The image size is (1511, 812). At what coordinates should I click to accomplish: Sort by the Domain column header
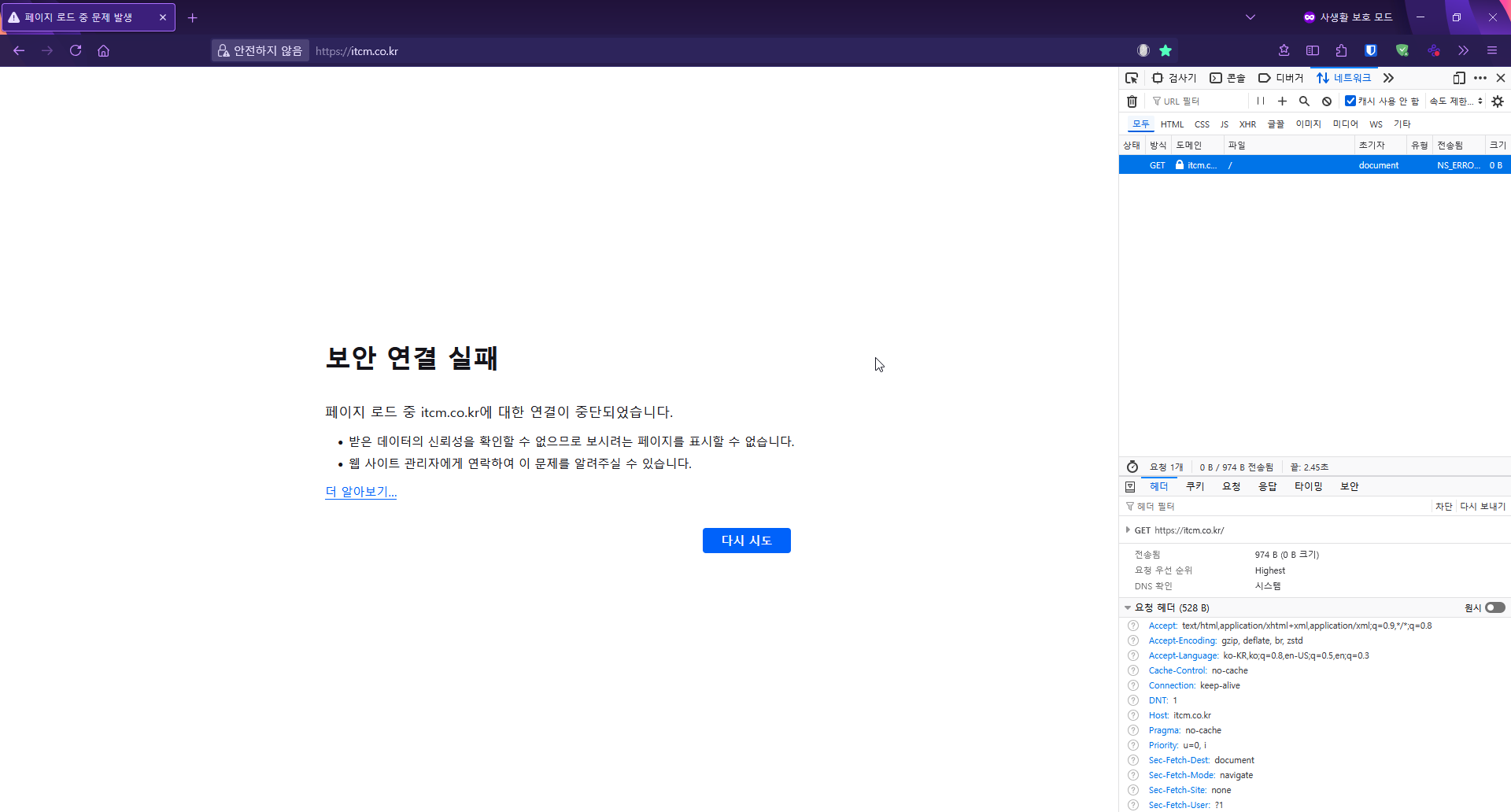click(x=1197, y=145)
